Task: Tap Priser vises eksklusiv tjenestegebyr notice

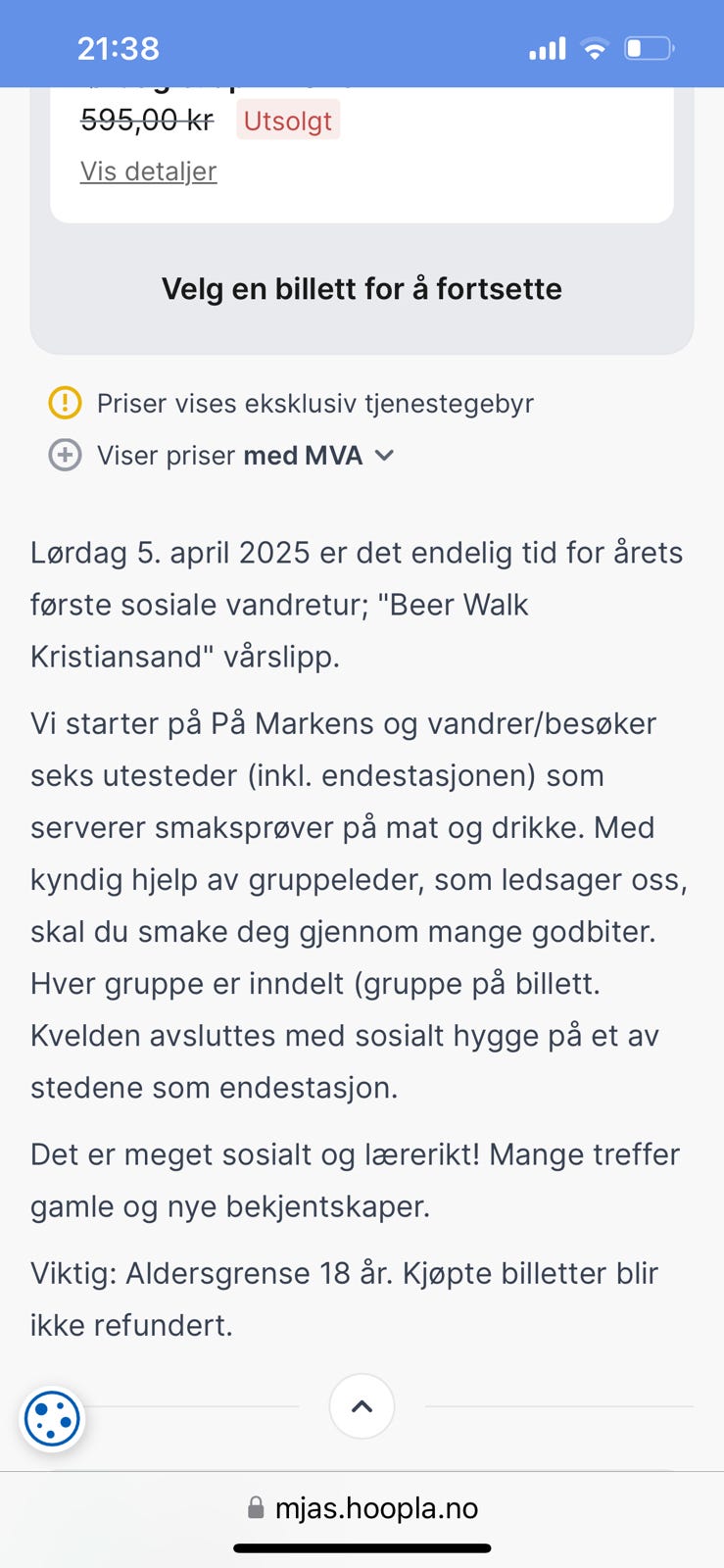Action: 314,403
